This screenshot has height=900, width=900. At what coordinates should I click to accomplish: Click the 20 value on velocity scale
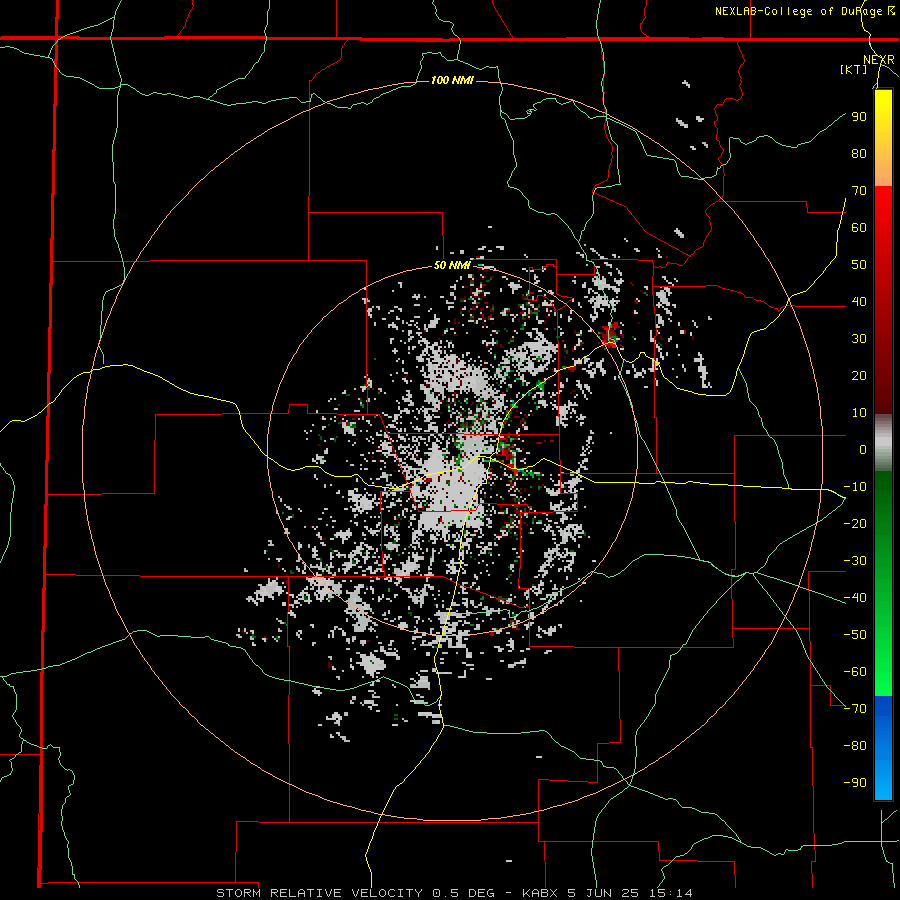click(x=859, y=376)
